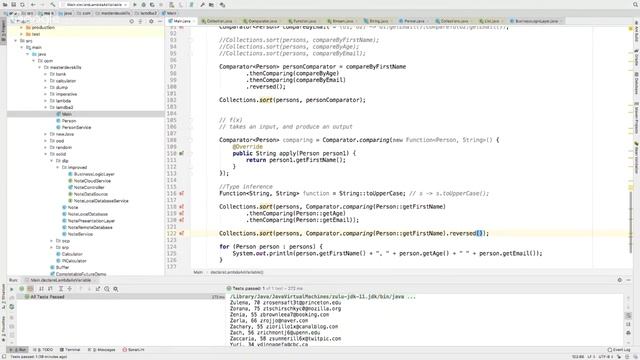Synchronize project with the refresh icon
This screenshot has height=360, width=640.
pos(22,4)
